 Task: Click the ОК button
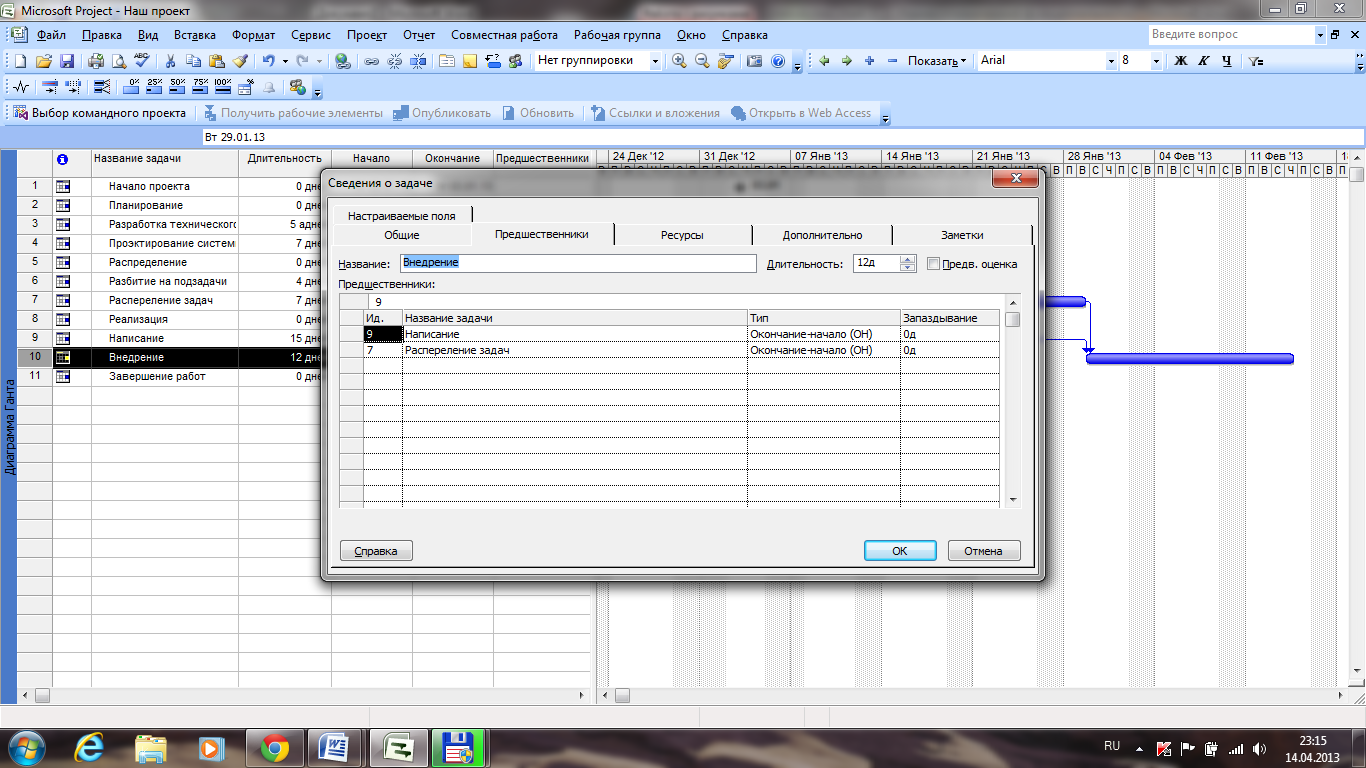click(x=900, y=551)
